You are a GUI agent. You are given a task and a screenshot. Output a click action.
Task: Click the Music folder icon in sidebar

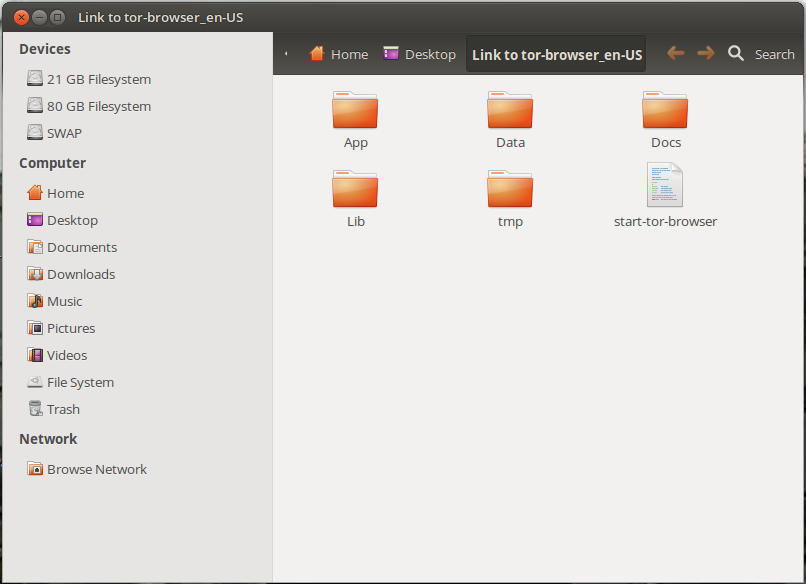34,301
